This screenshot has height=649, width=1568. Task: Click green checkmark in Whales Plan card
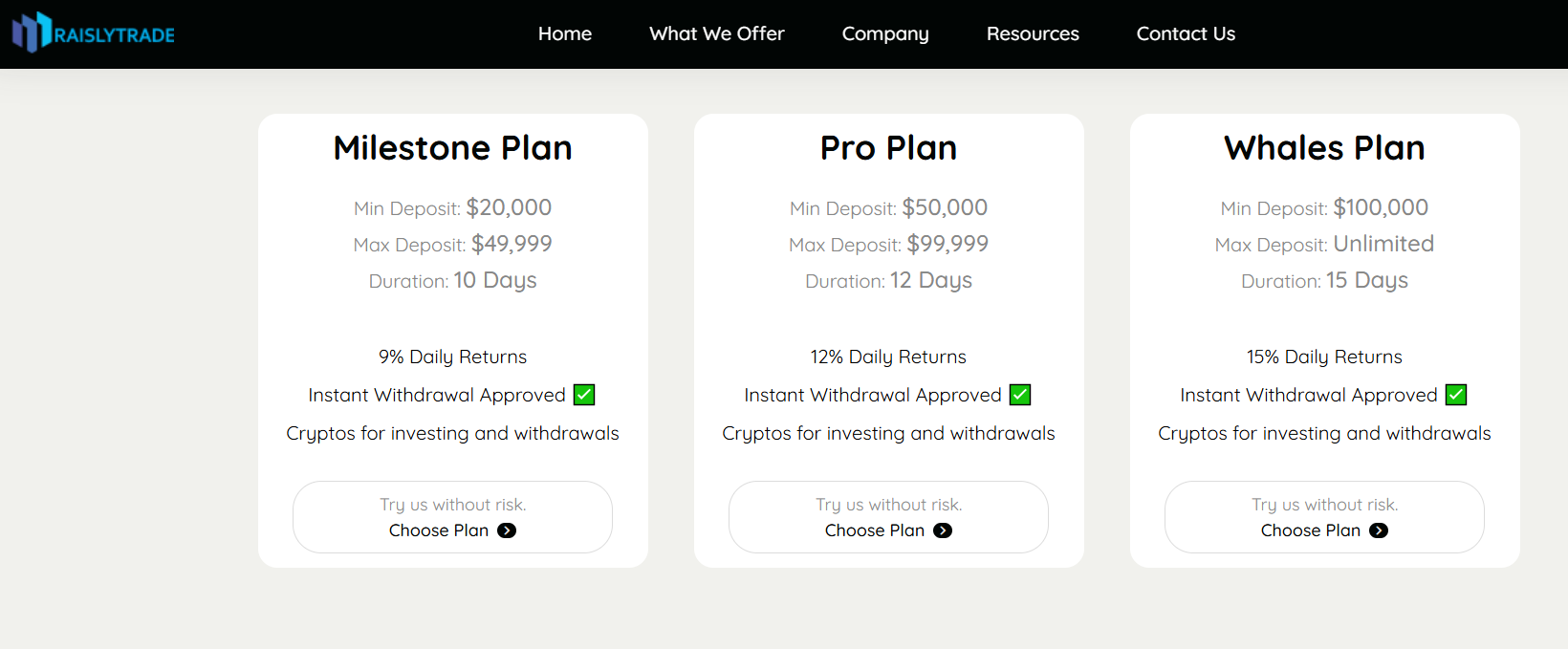point(1456,395)
